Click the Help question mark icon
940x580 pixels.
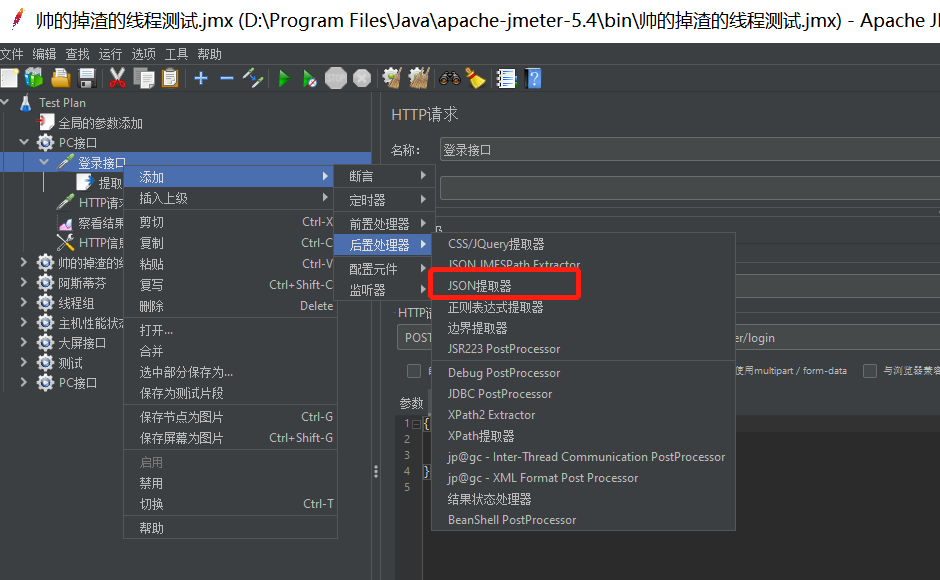(533, 78)
